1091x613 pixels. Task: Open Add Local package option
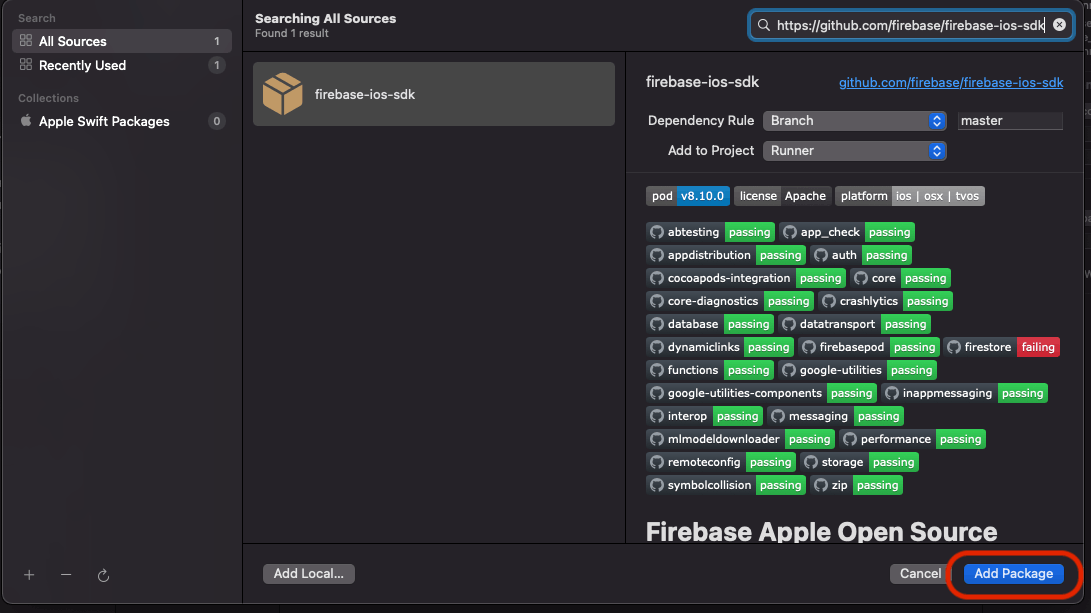(x=308, y=573)
